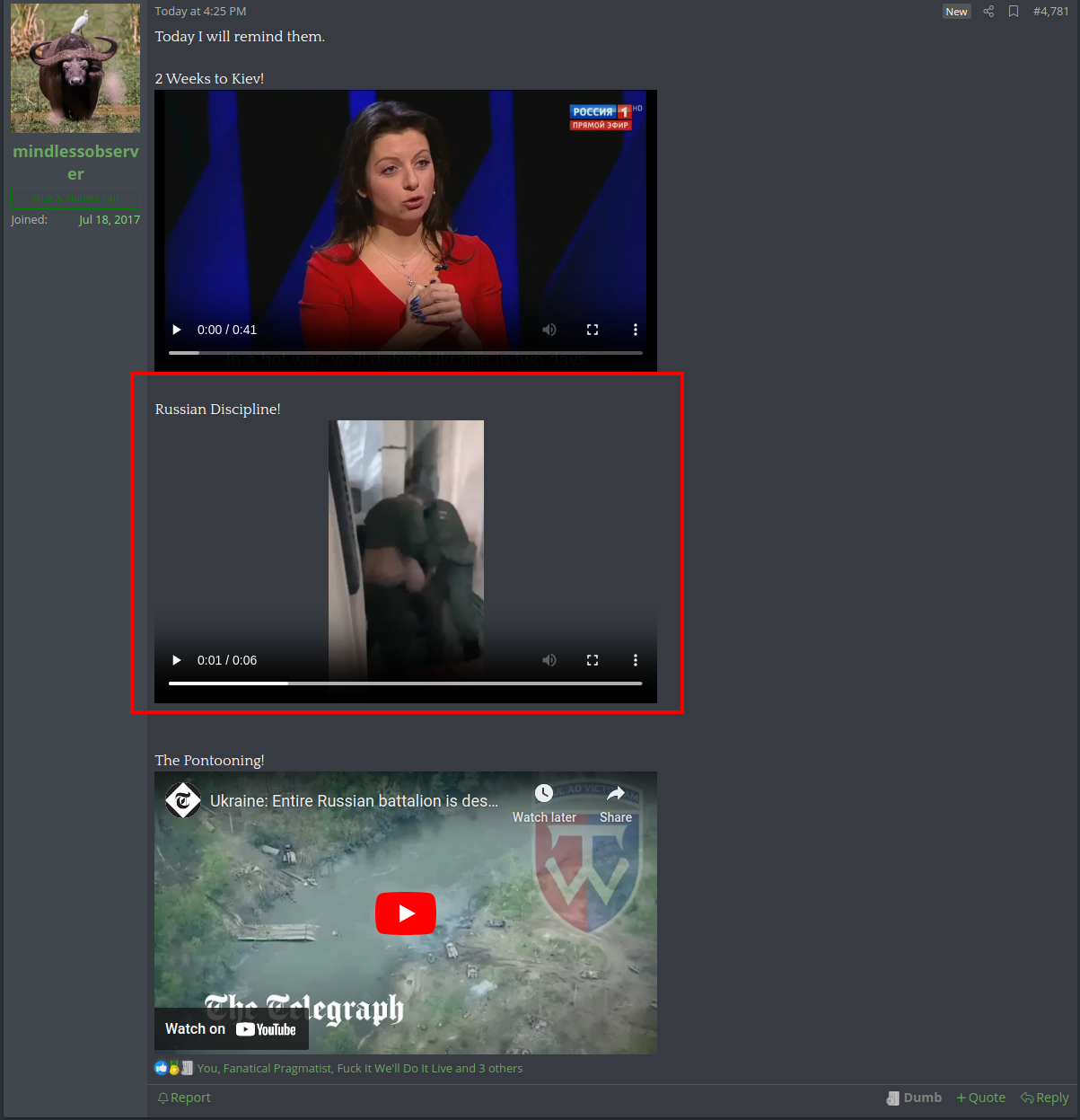Click the join date Jul 18, 2017
Viewport: 1080px width, 1120px height.
[x=110, y=220]
